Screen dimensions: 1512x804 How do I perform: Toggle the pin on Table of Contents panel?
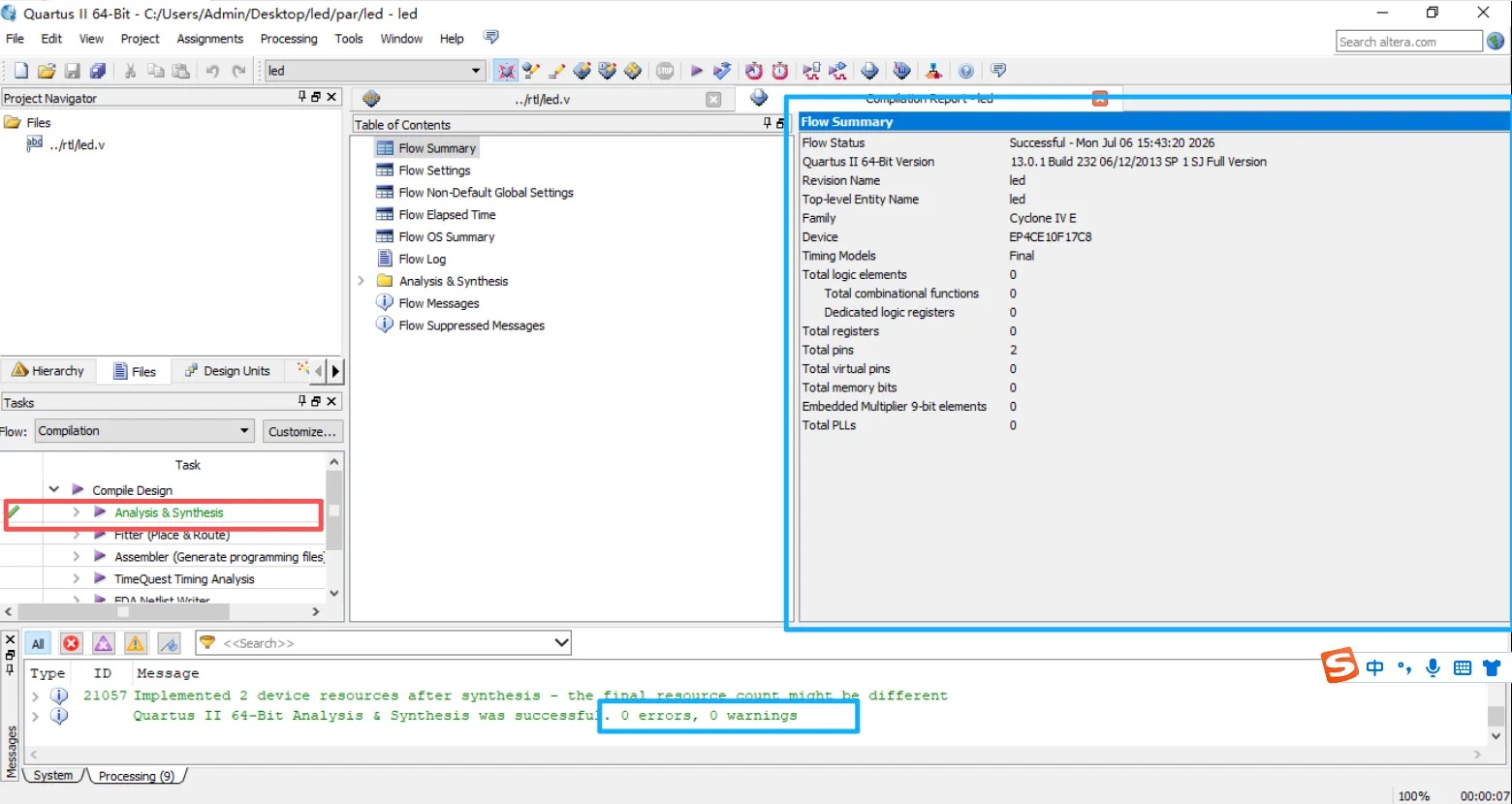(767, 123)
